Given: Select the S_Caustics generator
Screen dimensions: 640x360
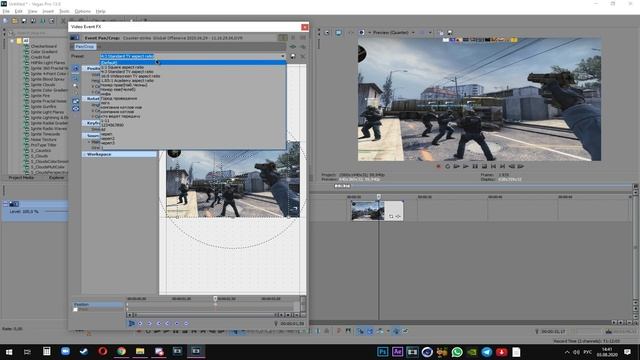Looking at the screenshot, I should (x=41, y=151).
